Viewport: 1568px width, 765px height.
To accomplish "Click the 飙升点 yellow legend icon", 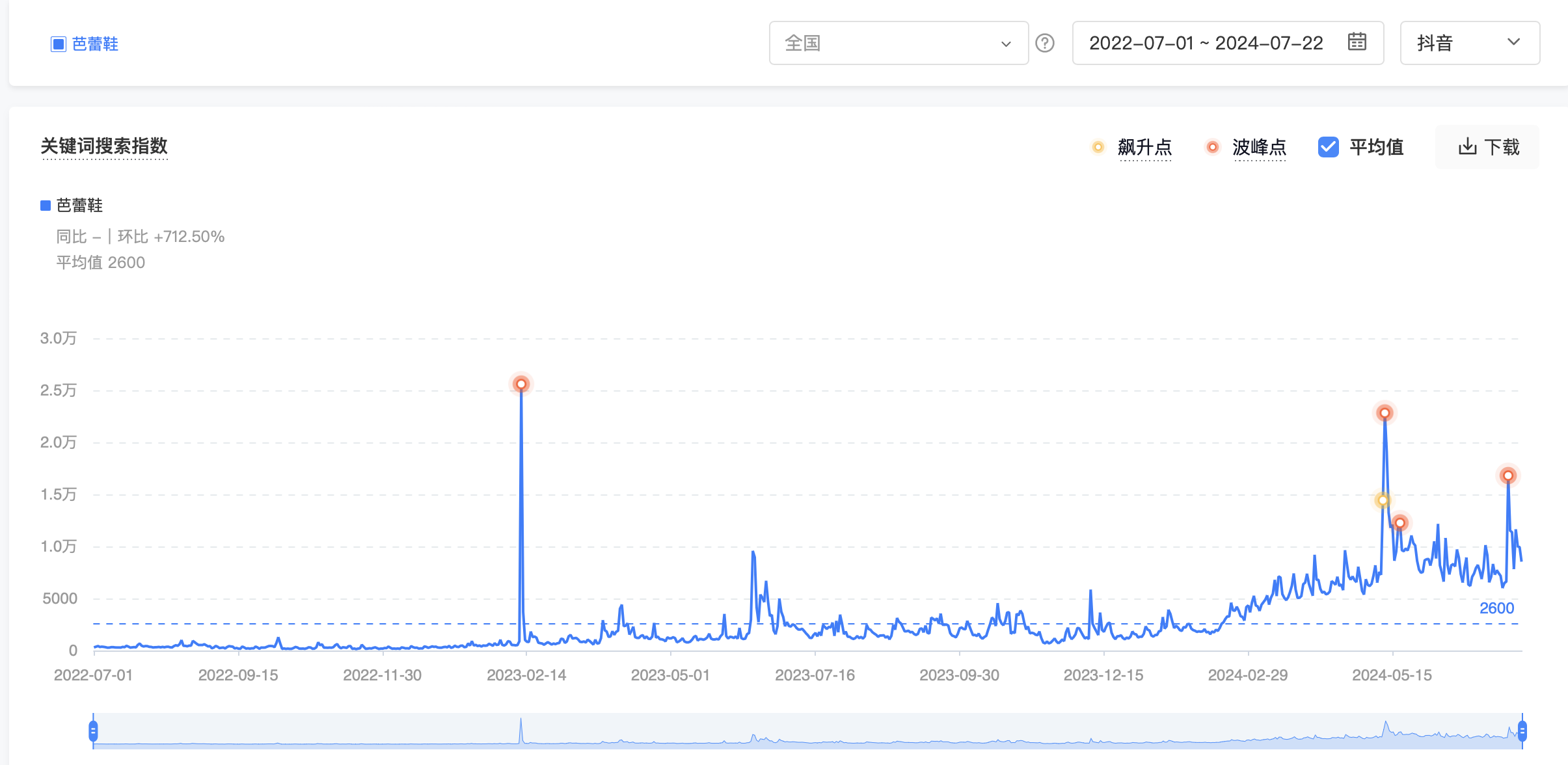I will tap(1098, 147).
